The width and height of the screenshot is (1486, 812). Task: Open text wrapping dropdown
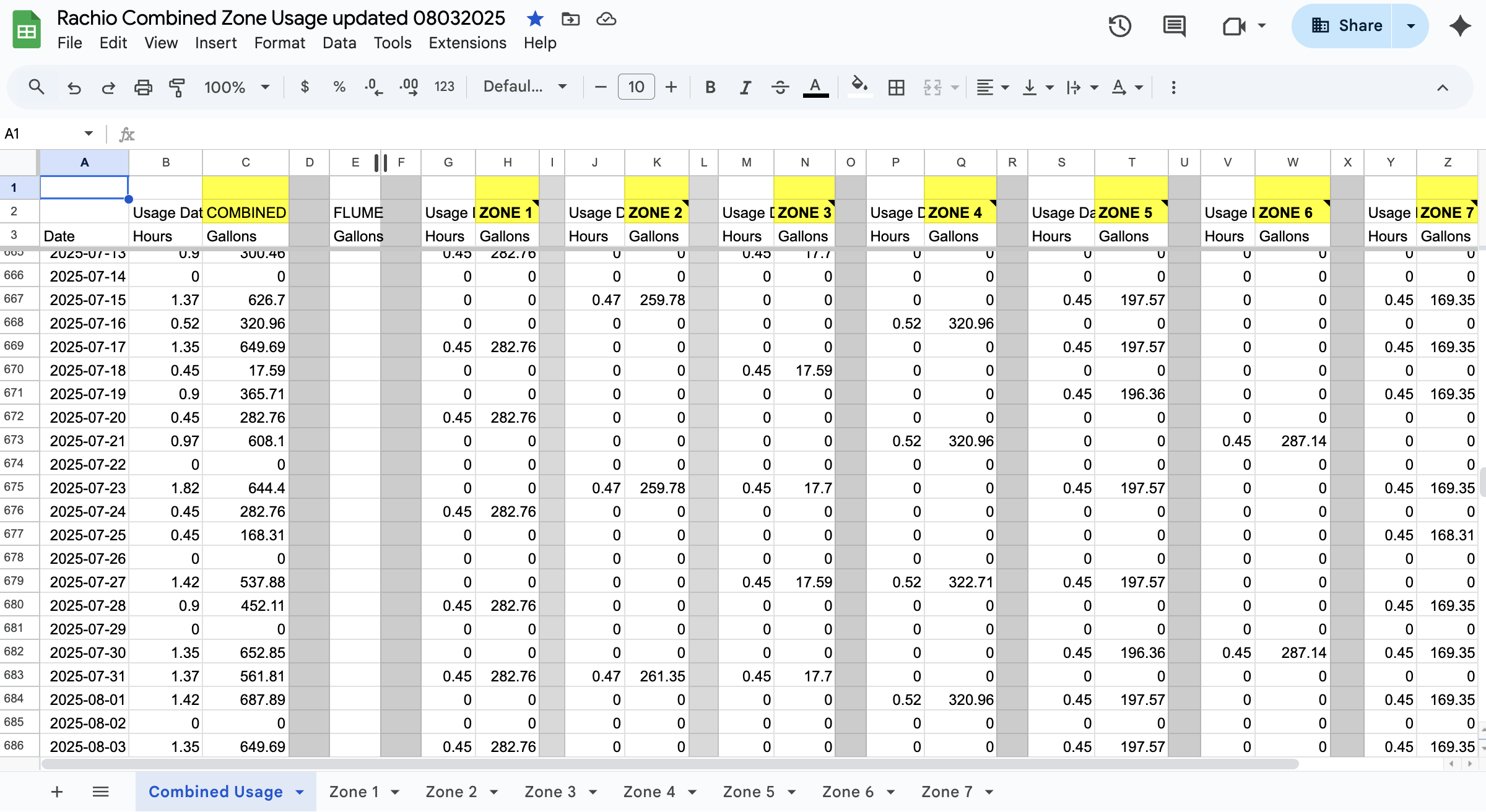pos(1082,87)
